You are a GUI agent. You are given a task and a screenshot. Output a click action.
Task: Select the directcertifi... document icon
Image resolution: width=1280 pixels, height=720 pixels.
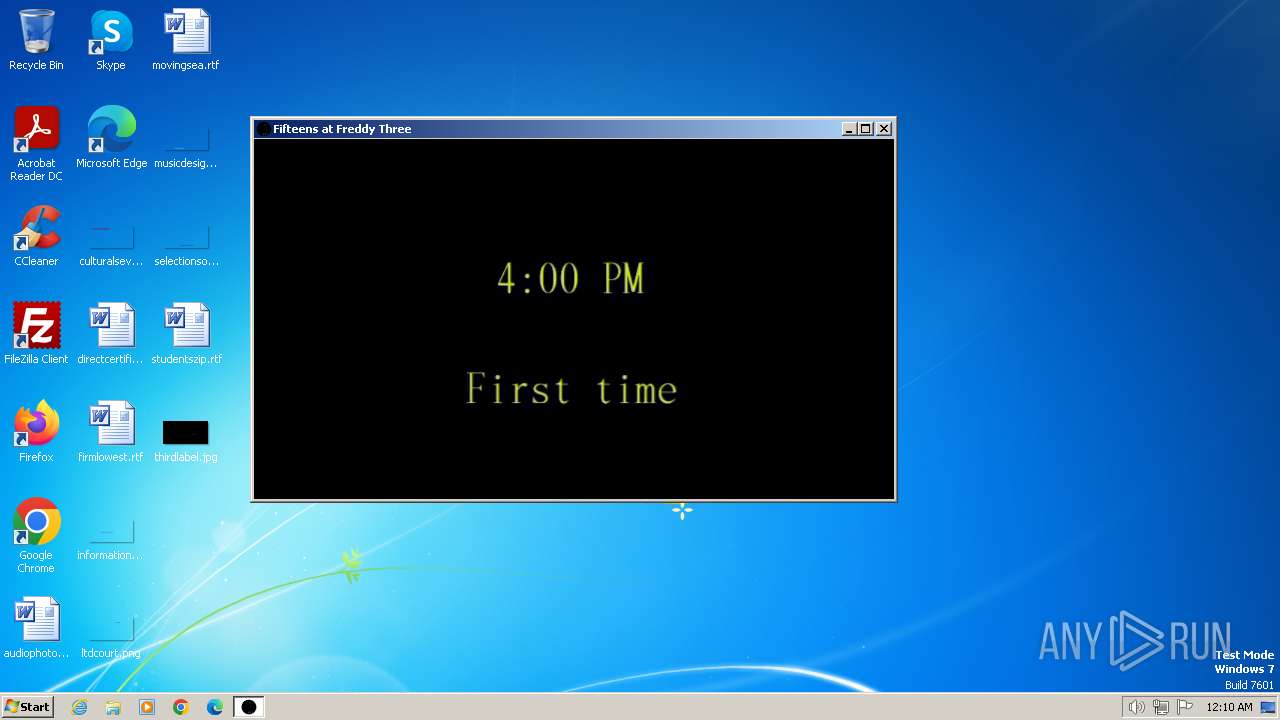click(111, 334)
